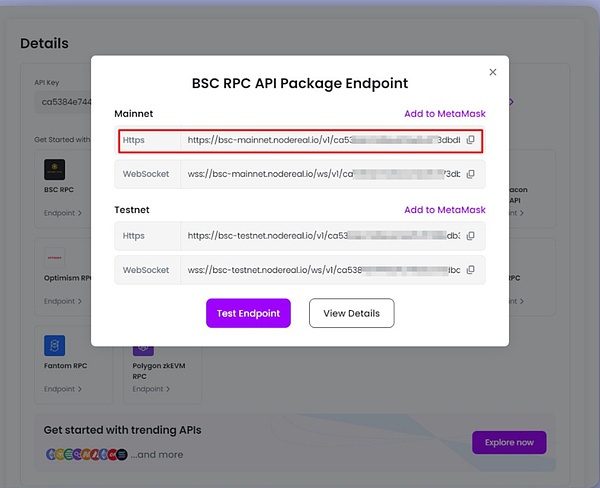The image size is (600, 488).
Task: Add Mainnet to MetaMask
Action: pos(444,114)
